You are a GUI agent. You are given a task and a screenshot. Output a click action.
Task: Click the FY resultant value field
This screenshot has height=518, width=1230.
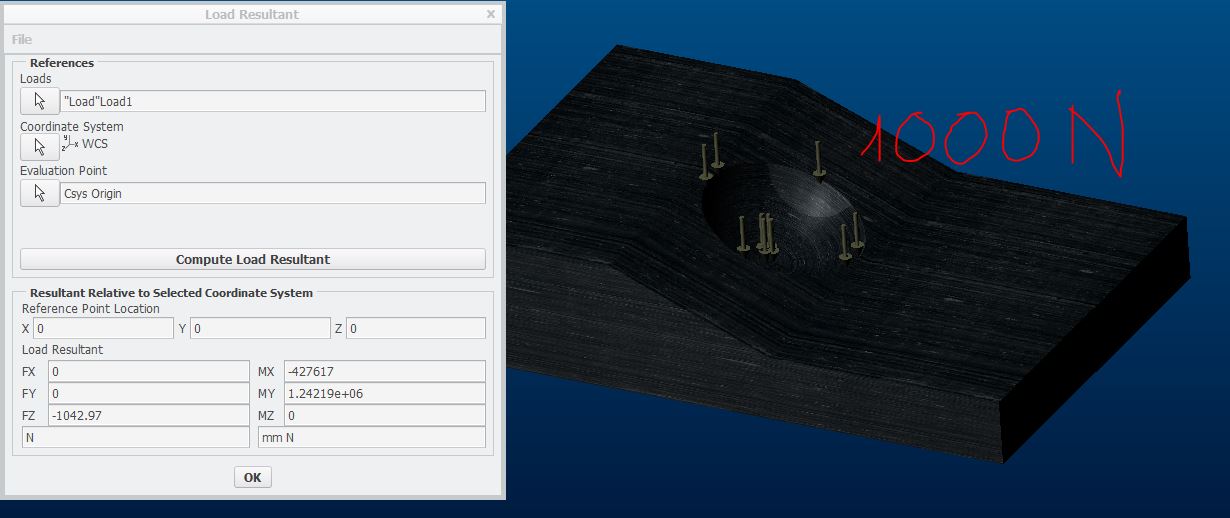pos(149,393)
